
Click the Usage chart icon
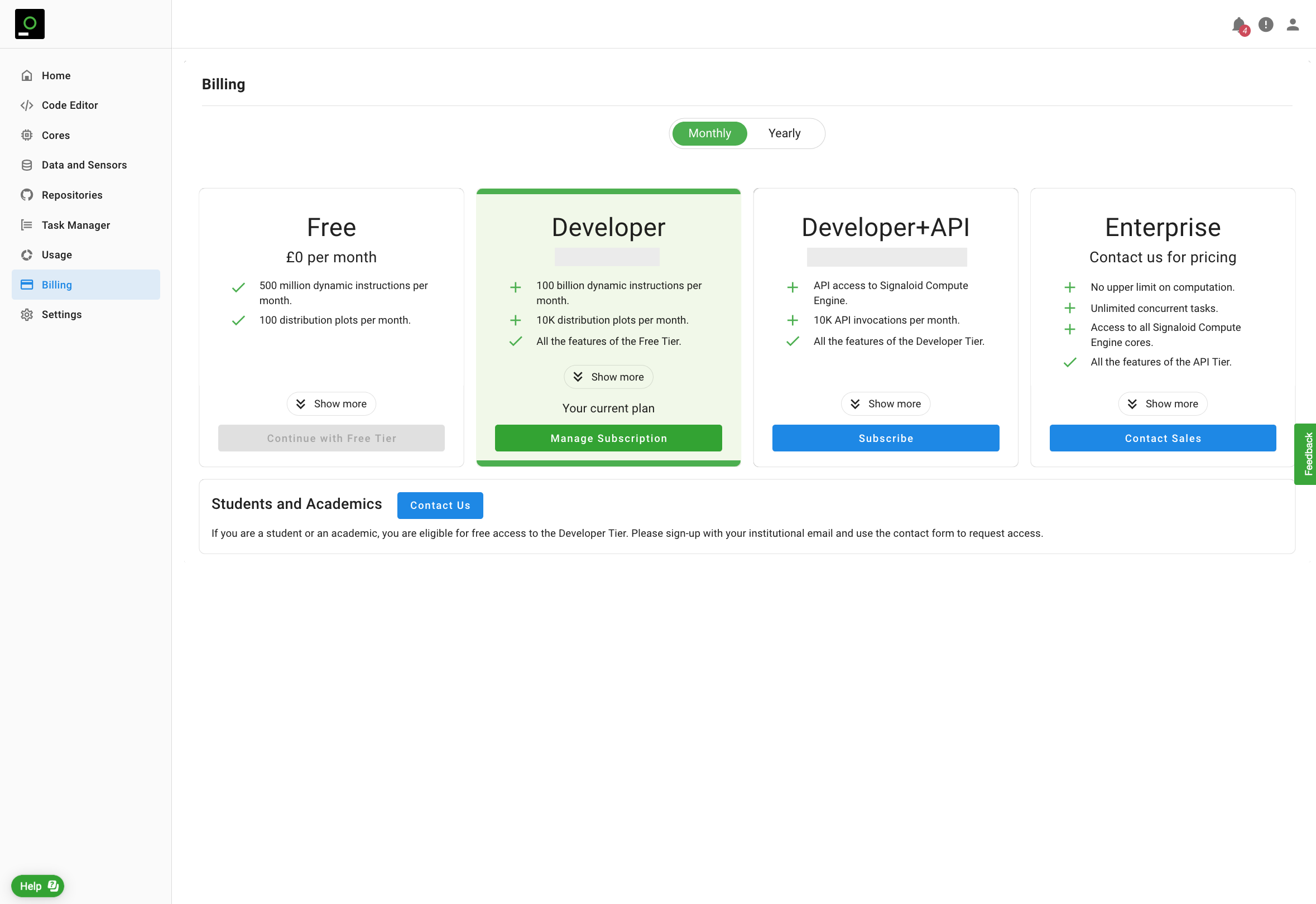27,255
